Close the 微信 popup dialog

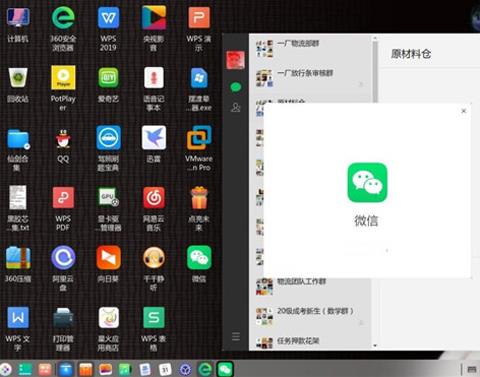click(x=463, y=111)
